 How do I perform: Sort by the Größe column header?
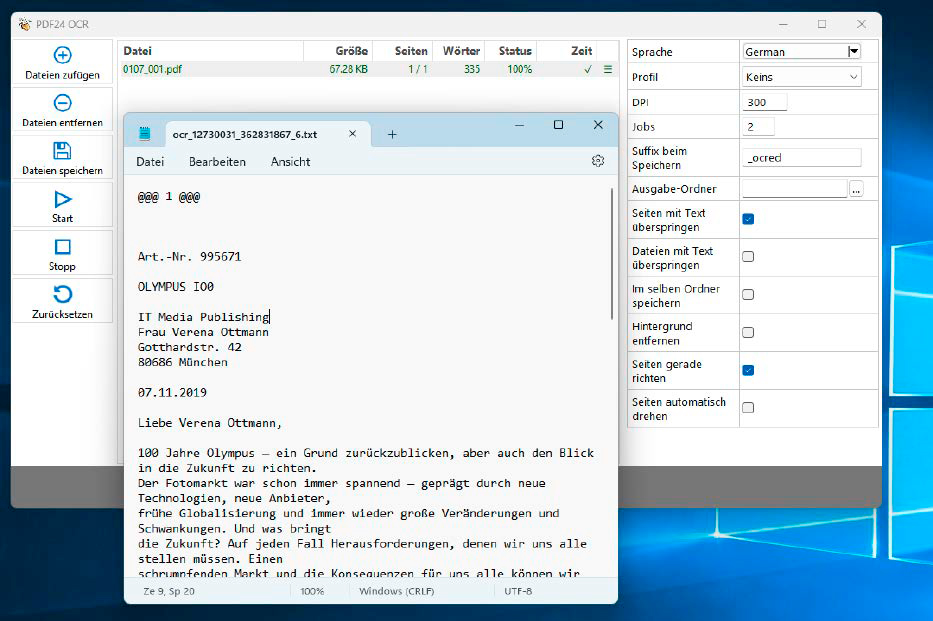[338, 51]
